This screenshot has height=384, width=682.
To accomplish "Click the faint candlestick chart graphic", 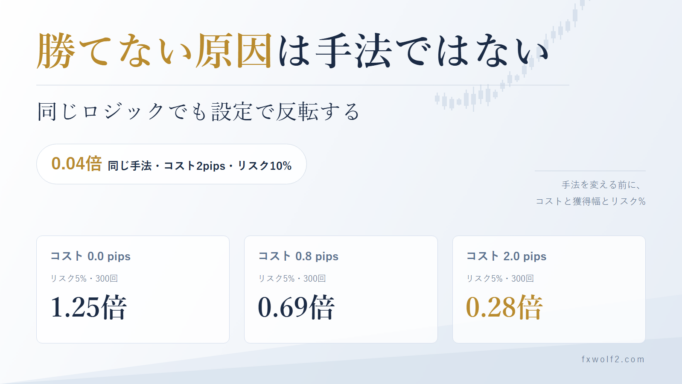I will click(x=511, y=56).
